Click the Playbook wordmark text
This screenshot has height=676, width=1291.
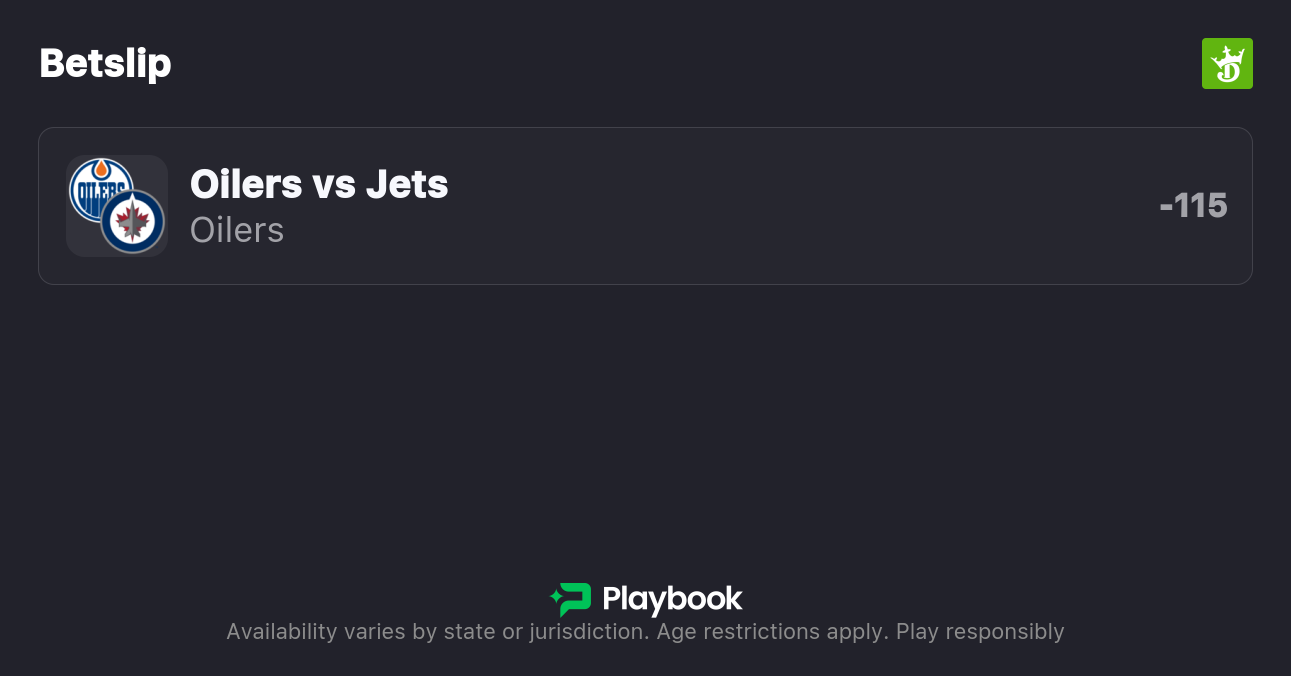point(672,599)
